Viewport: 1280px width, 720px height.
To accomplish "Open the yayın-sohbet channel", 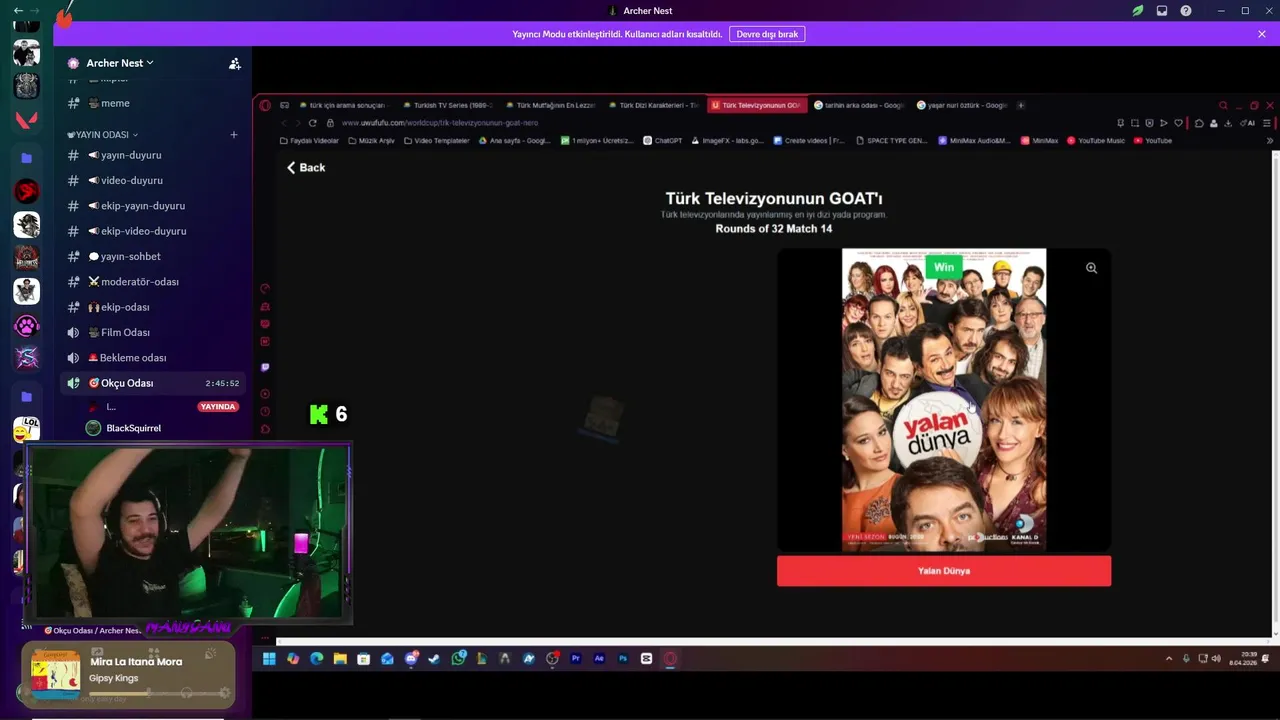I will (153, 256).
